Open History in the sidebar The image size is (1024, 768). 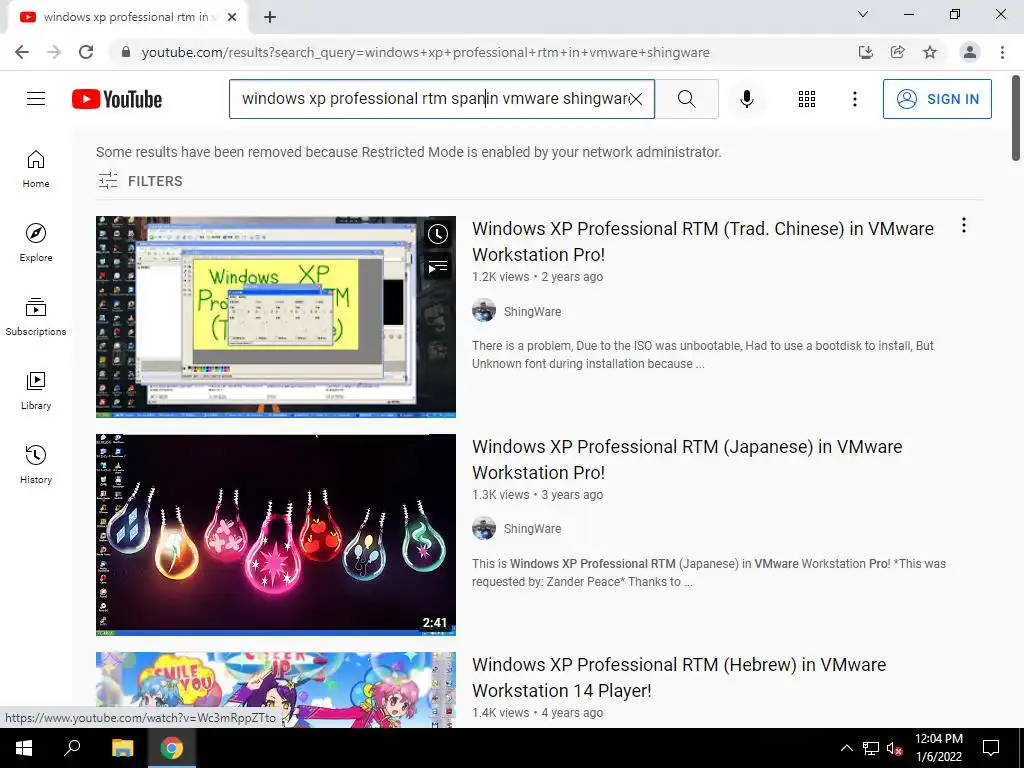[36, 464]
